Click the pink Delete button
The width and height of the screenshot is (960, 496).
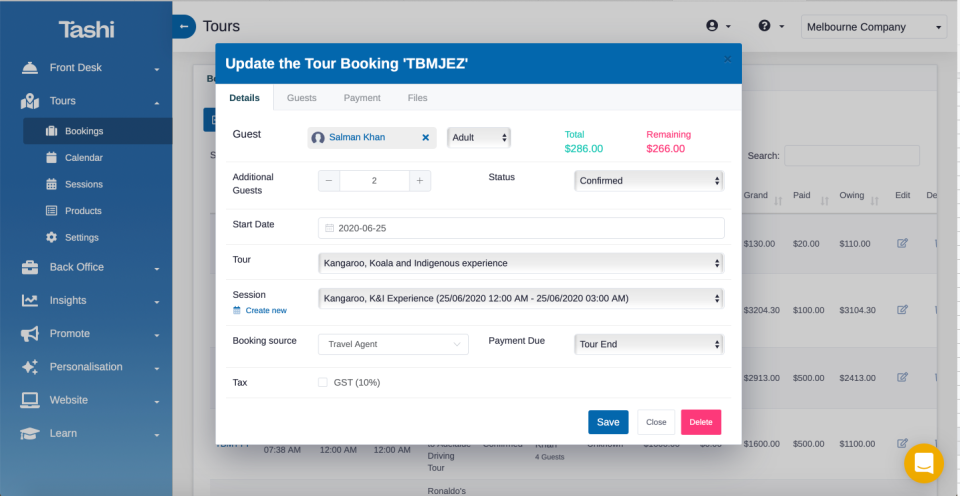point(701,423)
